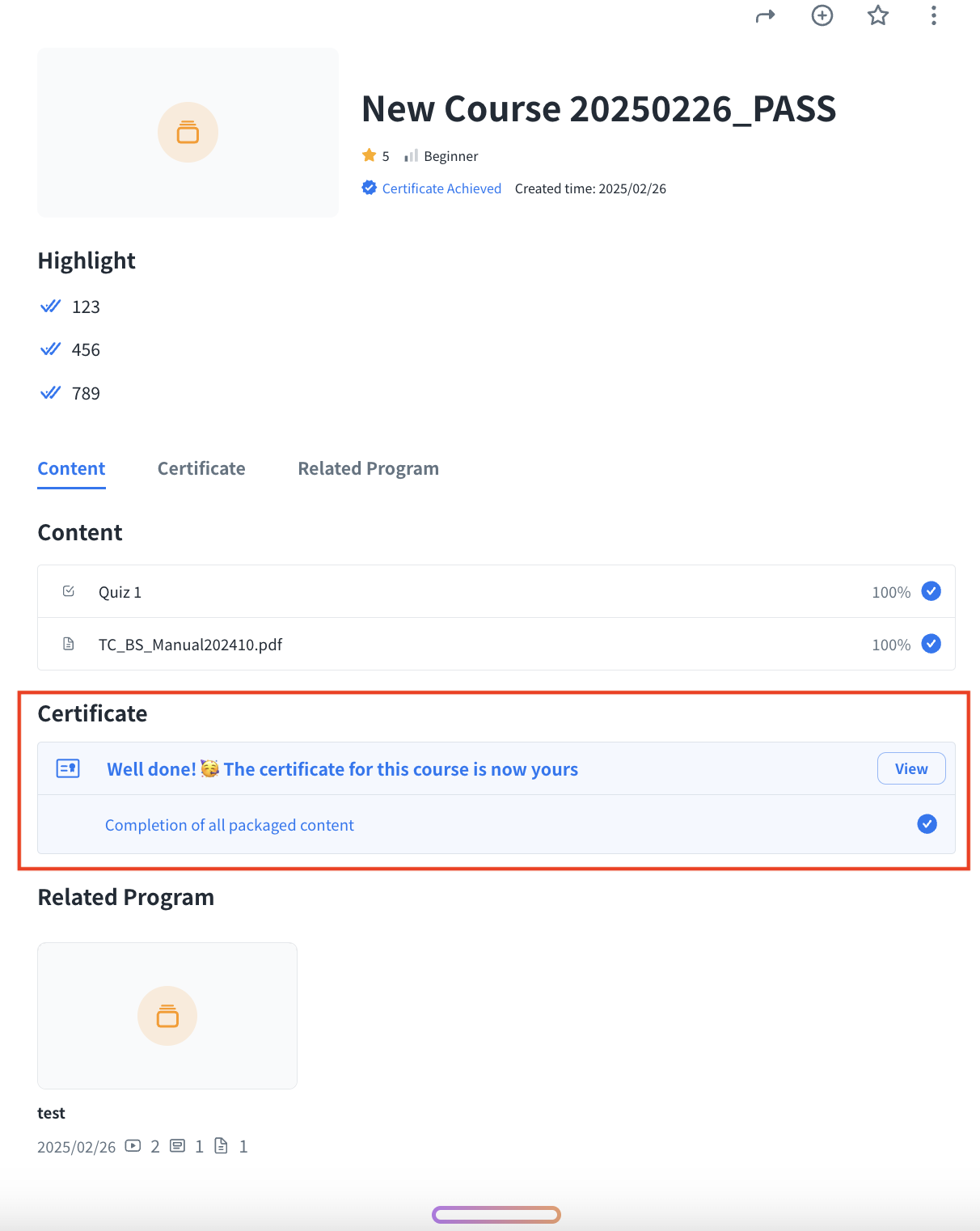Open TC_BS_Manual202410.pdf

pyautogui.click(x=190, y=645)
